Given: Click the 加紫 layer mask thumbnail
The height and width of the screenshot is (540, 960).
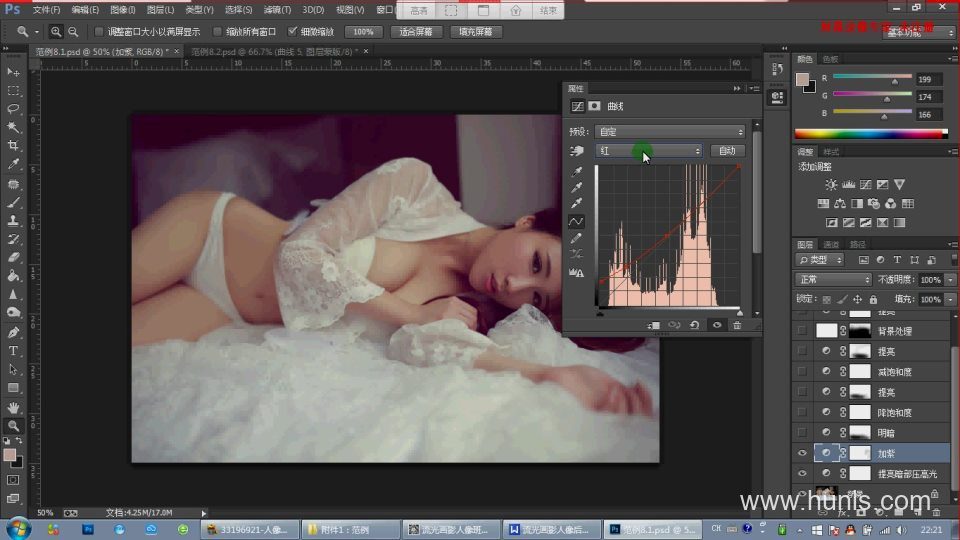Looking at the screenshot, I should coord(860,453).
